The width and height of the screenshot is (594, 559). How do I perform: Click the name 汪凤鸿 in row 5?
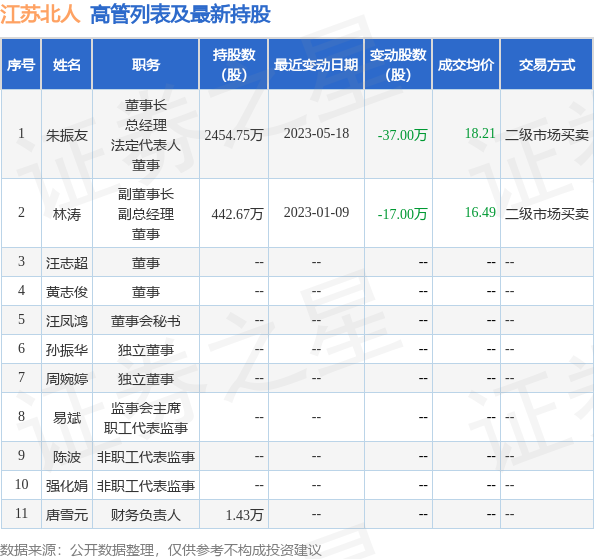pos(67,321)
